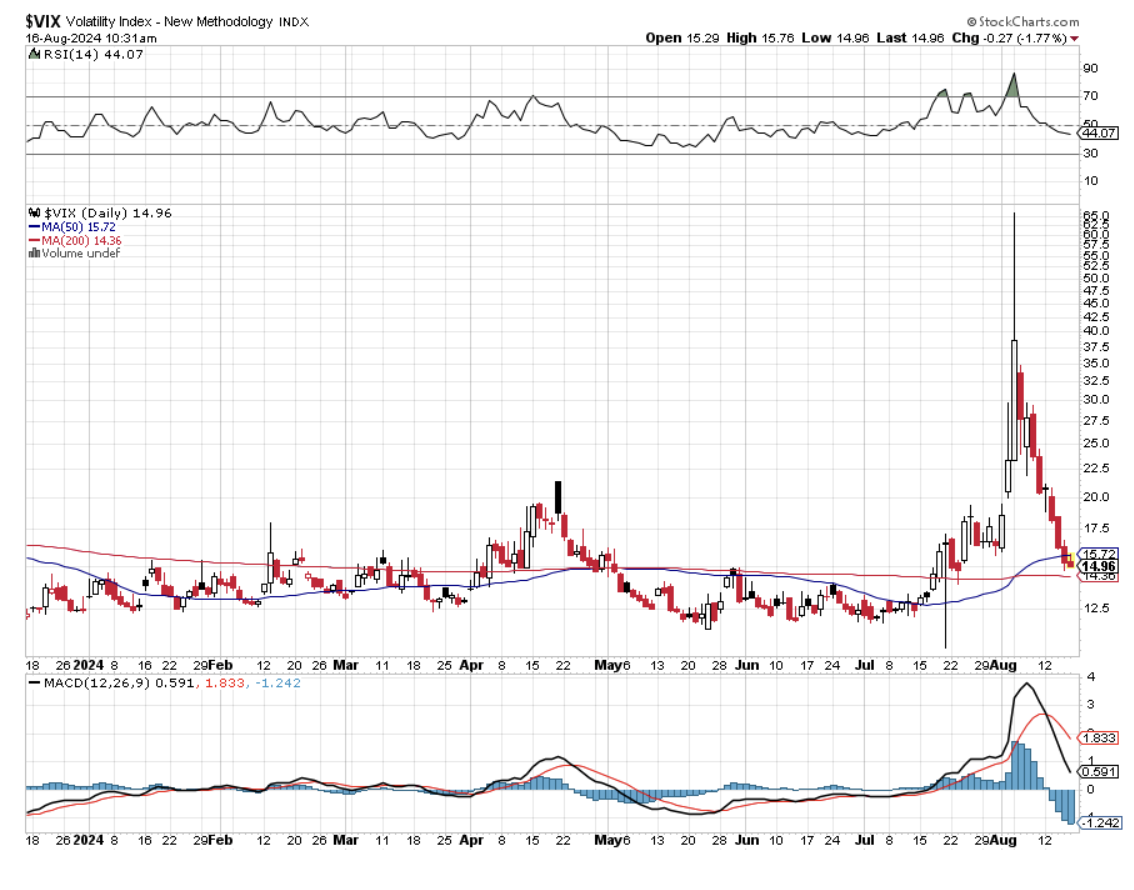This screenshot has width=1134, height=890.
Task: Click the blue MA(50) line swatch in legend
Action: (x=34, y=227)
